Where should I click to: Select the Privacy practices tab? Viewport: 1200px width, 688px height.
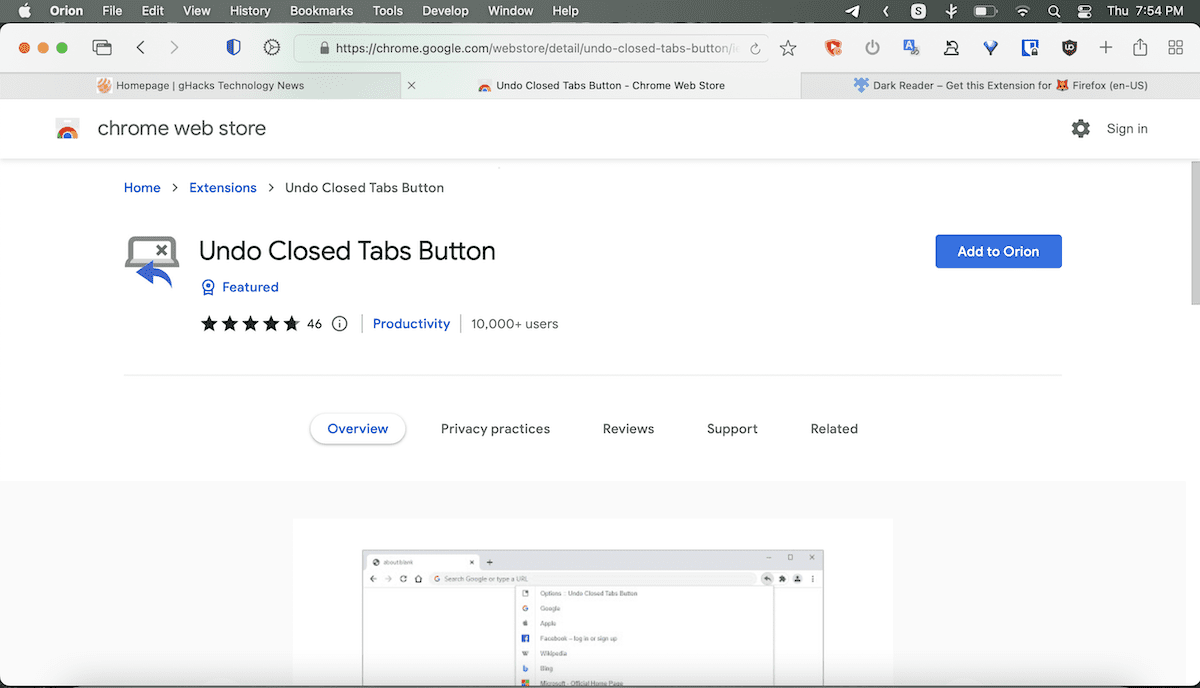tap(495, 429)
